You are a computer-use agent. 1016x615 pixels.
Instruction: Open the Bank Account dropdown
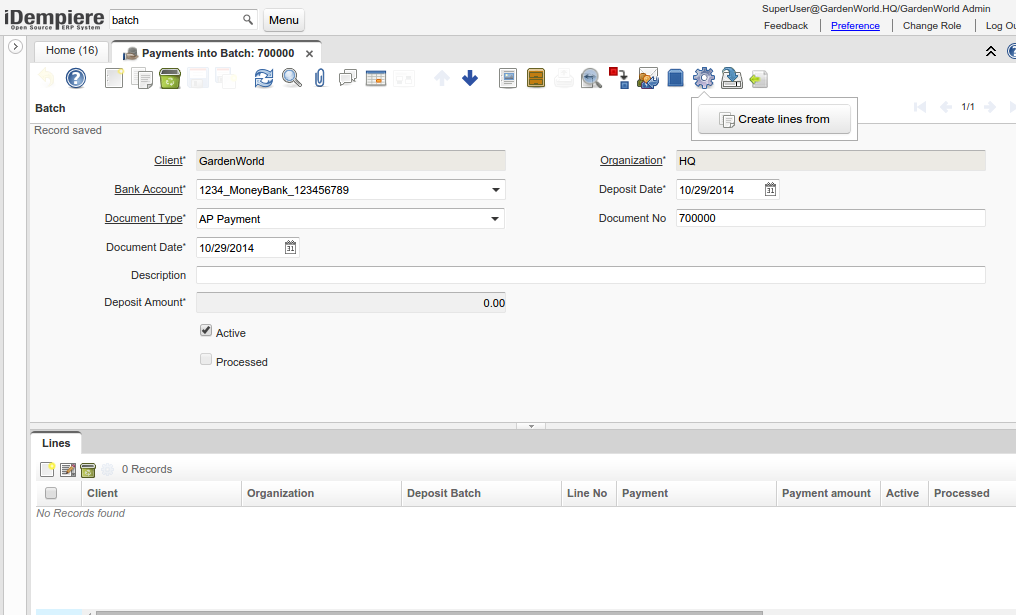(x=495, y=189)
